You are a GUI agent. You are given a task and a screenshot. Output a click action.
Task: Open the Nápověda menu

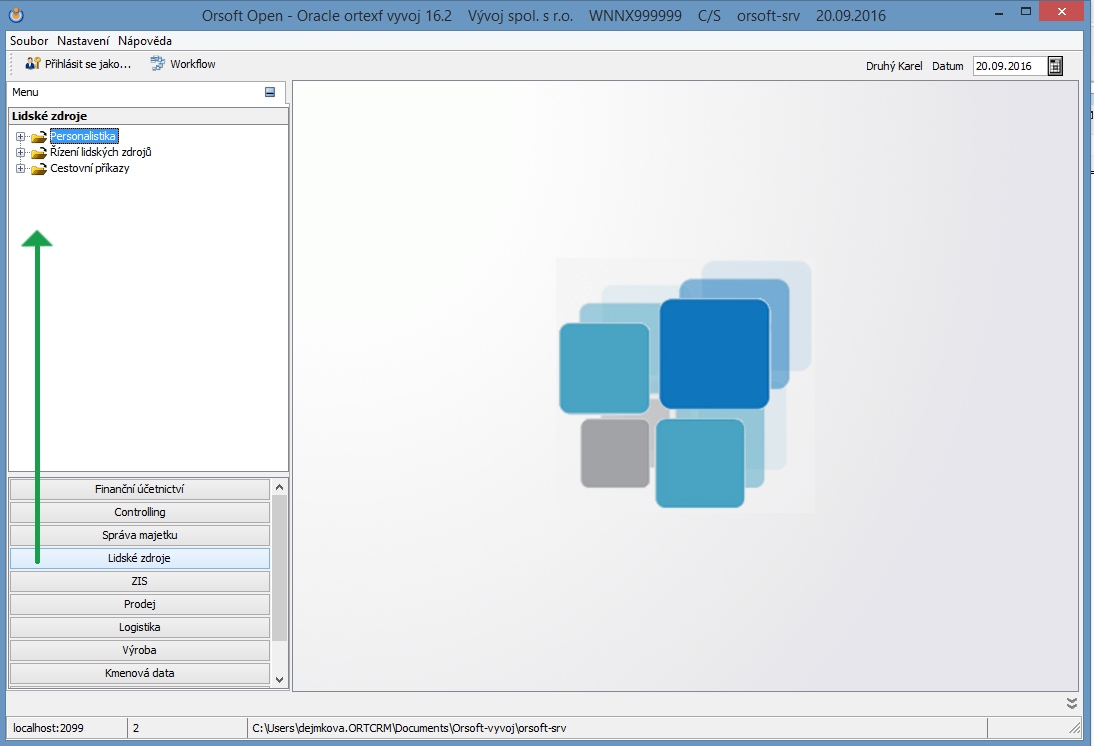[x=145, y=41]
